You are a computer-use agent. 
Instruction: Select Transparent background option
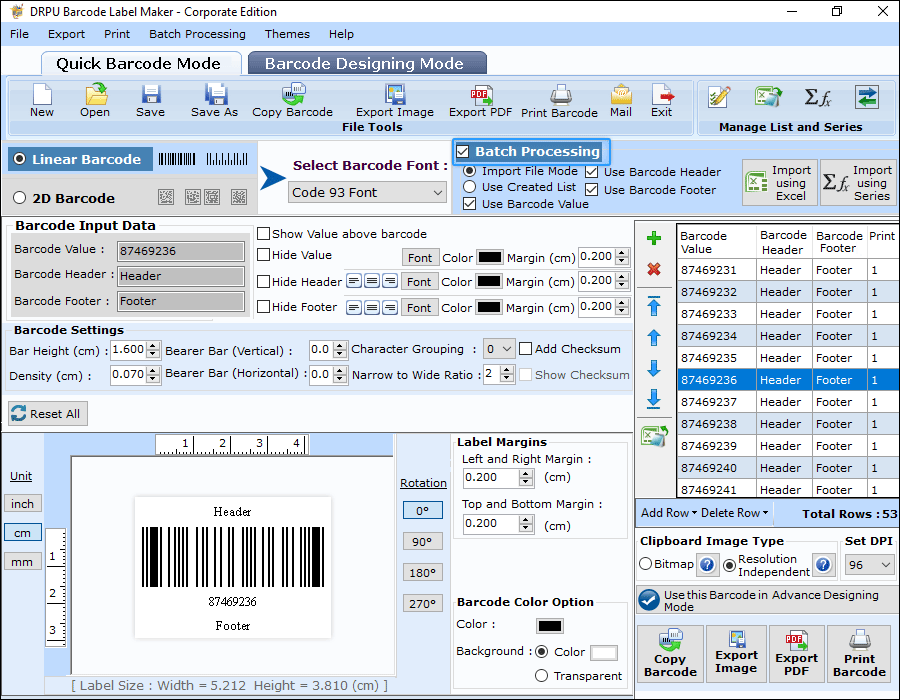(x=541, y=676)
